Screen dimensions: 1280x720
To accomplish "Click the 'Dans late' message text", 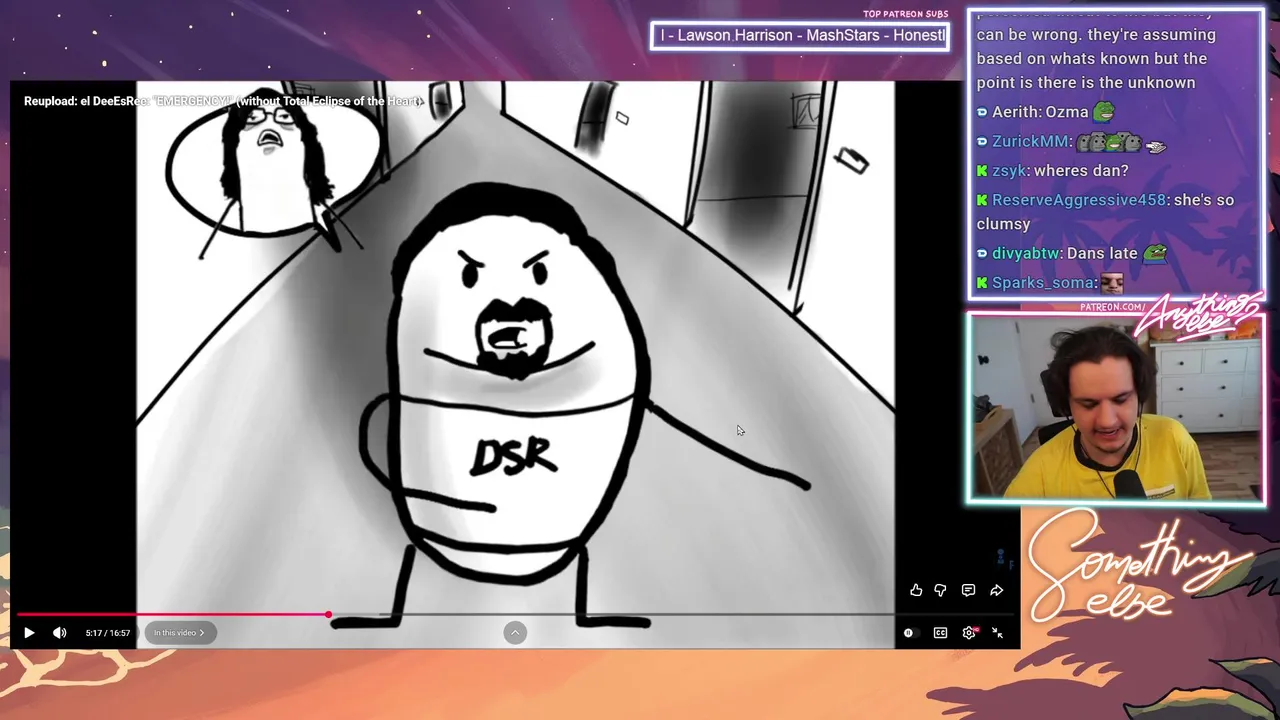I will (1102, 254).
